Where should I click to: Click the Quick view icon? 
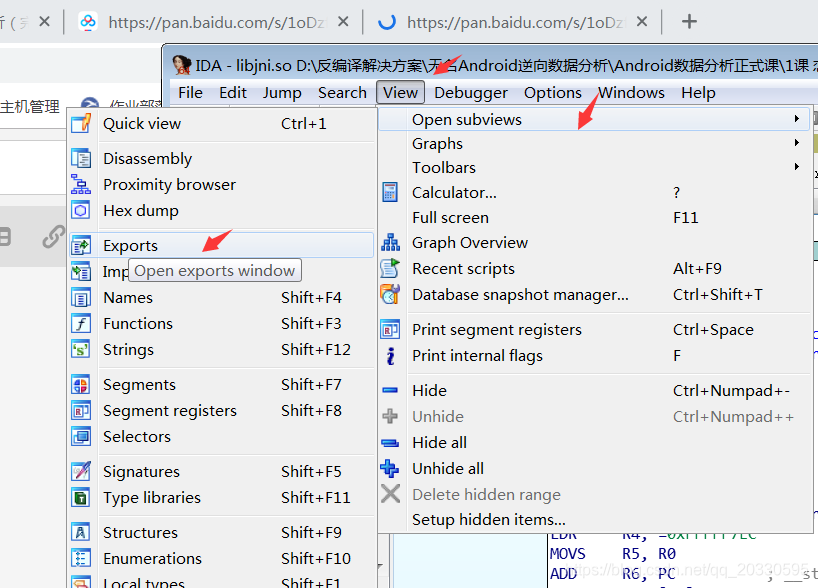pos(81,124)
